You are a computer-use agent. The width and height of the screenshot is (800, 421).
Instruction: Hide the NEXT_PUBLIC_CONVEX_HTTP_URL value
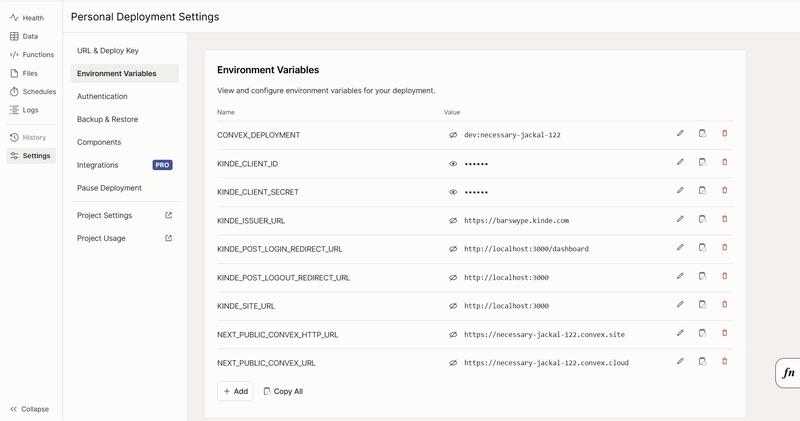click(453, 335)
